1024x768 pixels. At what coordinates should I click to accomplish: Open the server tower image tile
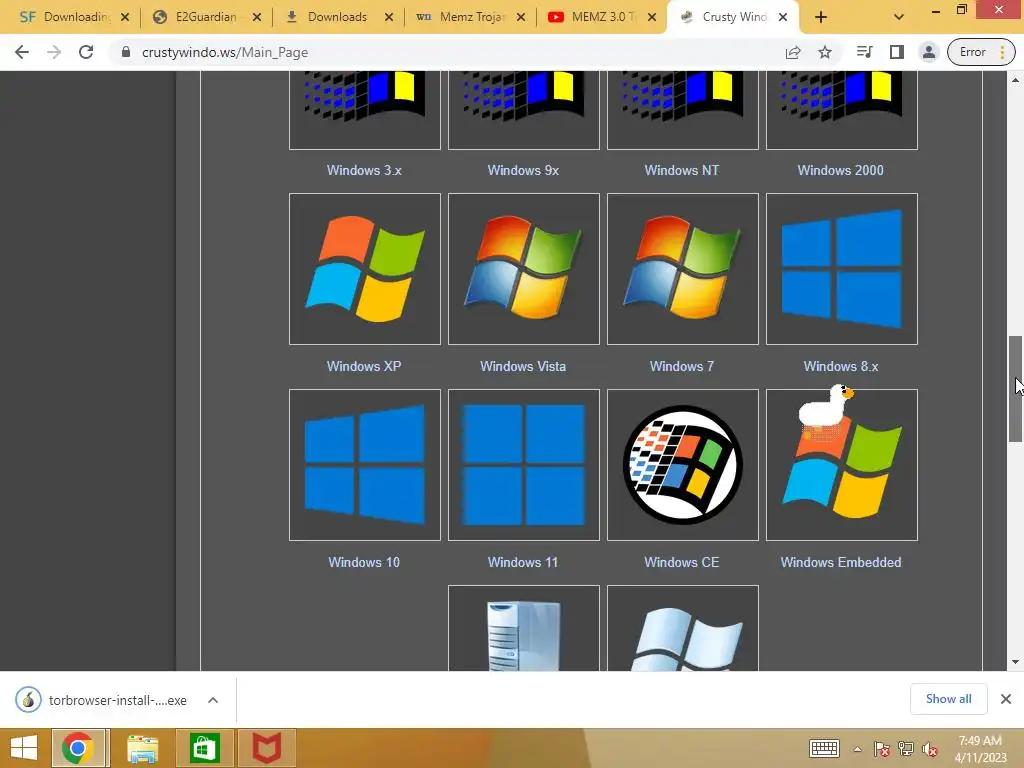524,628
